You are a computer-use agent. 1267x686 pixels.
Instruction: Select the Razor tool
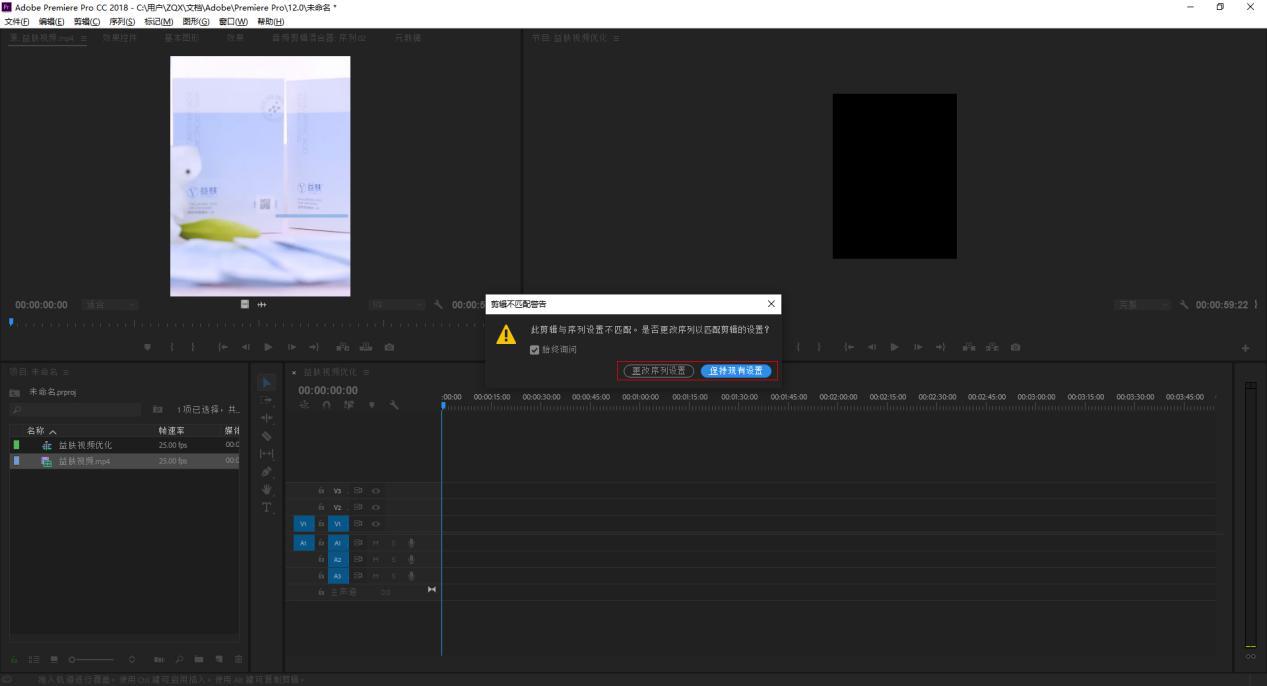pos(267,436)
